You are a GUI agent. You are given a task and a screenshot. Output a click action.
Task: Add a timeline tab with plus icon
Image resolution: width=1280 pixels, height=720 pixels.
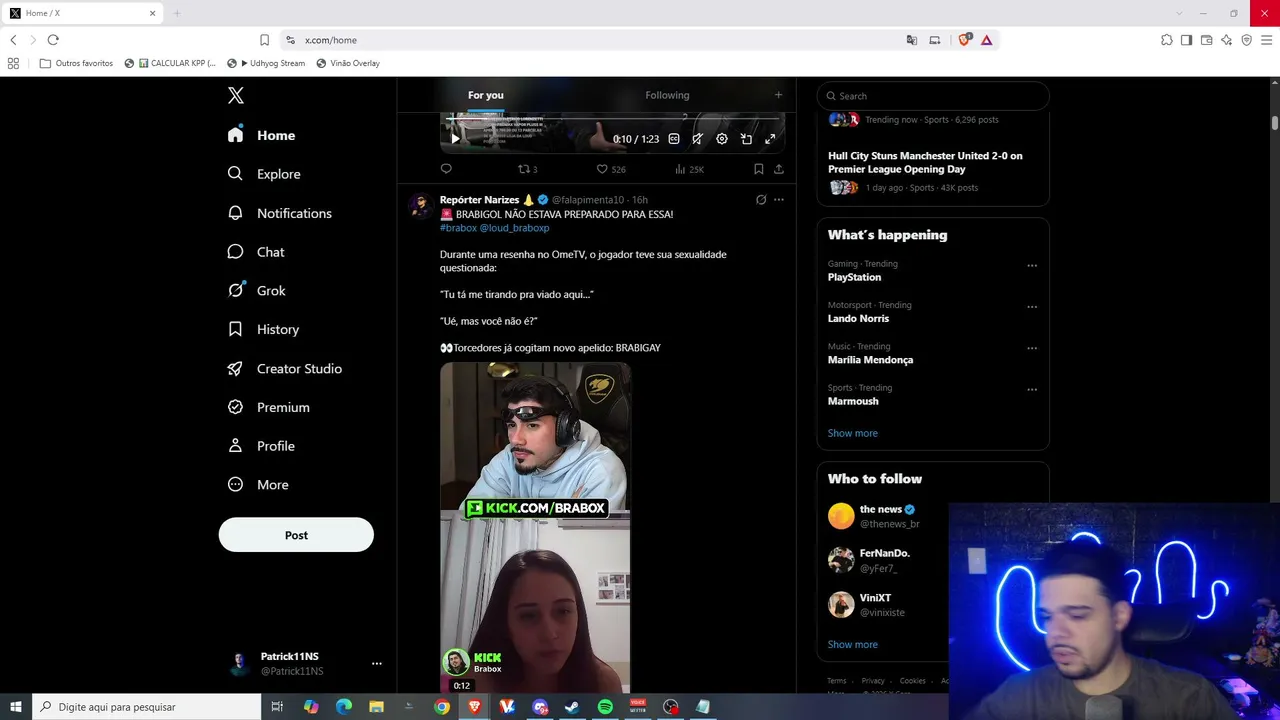click(778, 95)
